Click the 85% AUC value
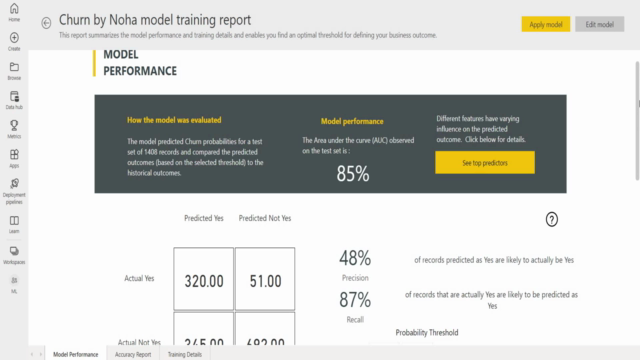Screen dimensions: 640x360 click(x=353, y=173)
